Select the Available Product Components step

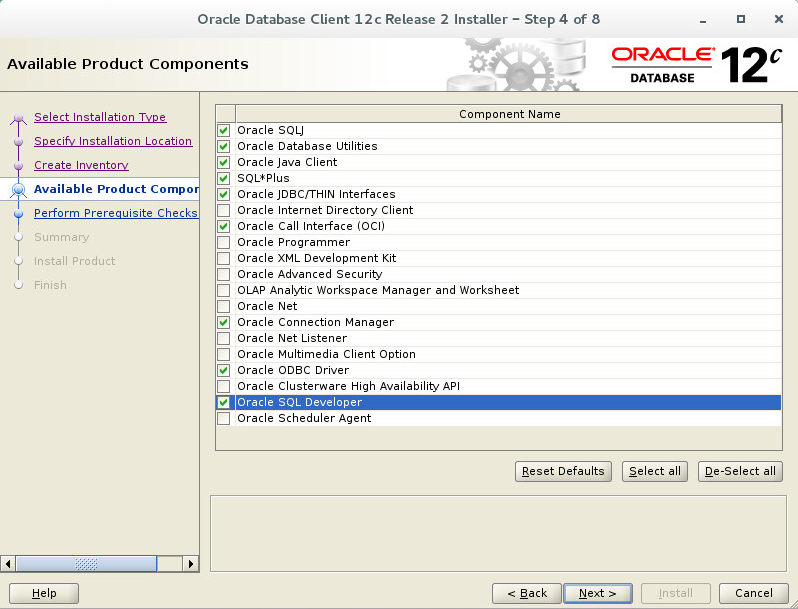pos(116,189)
